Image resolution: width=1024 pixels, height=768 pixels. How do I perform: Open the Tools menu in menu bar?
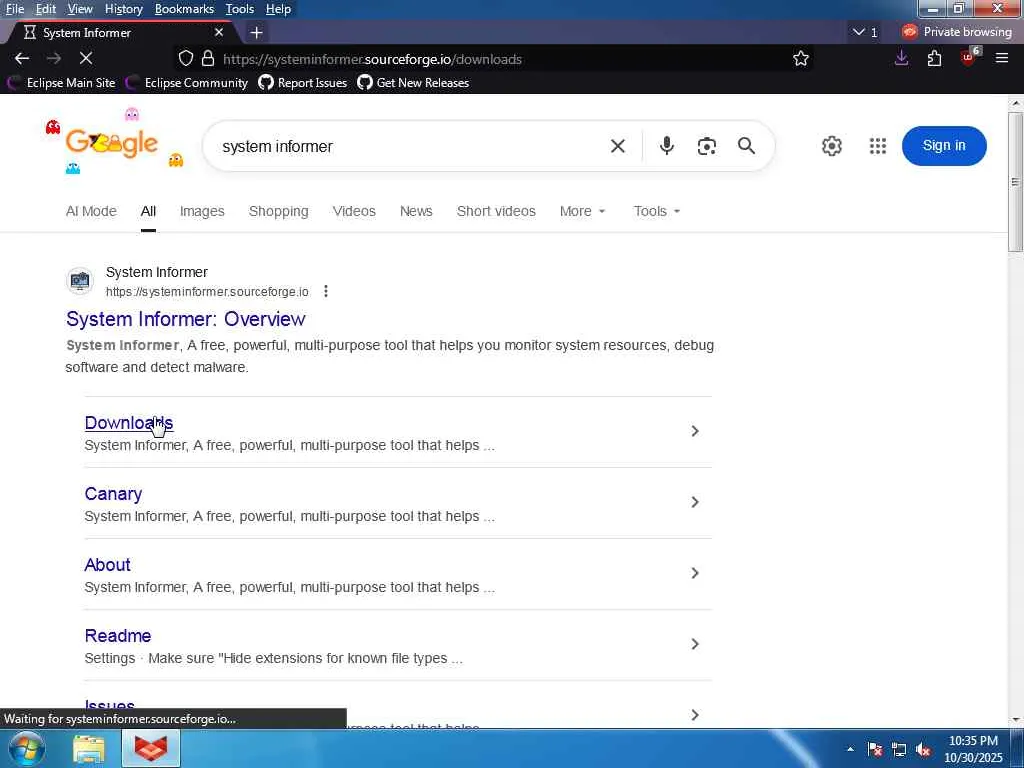pos(240,9)
